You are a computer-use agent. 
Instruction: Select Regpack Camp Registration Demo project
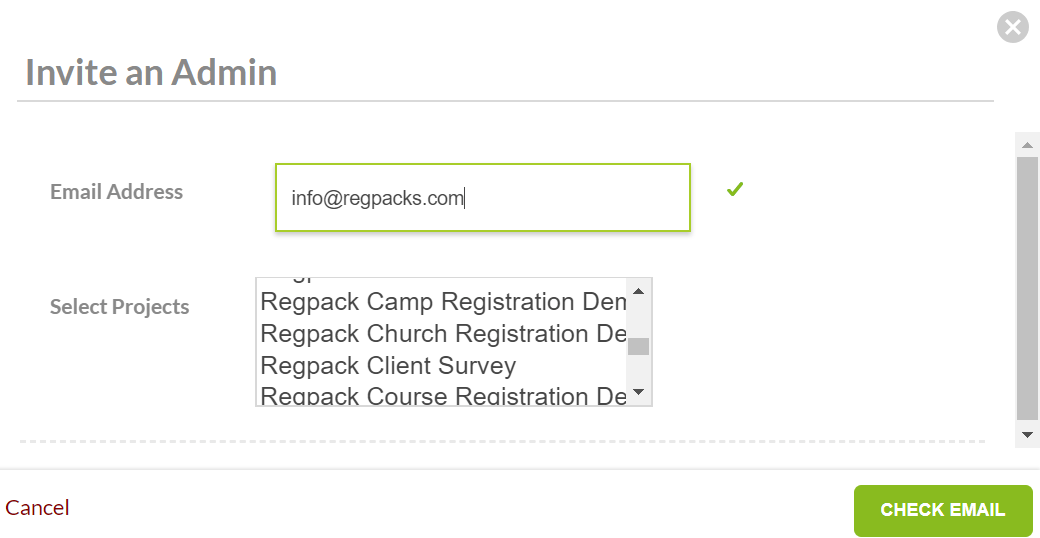click(x=443, y=302)
